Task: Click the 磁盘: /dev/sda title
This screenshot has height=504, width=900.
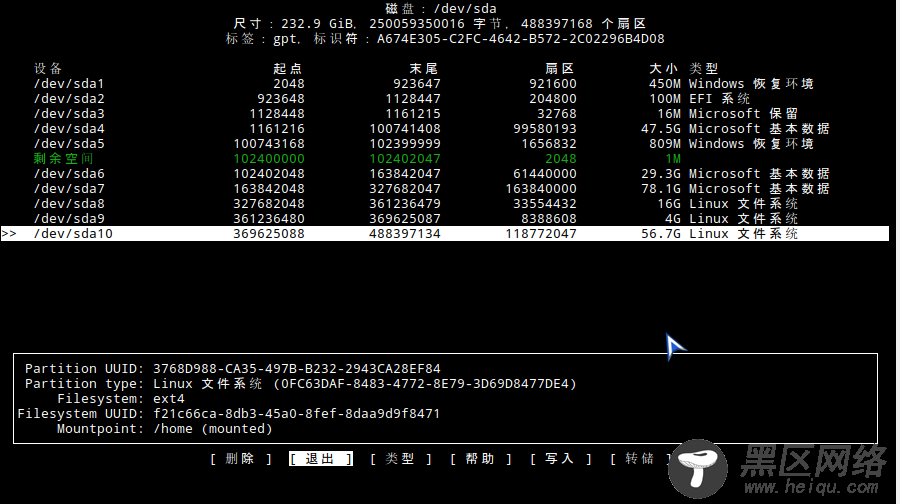Action: [440, 9]
